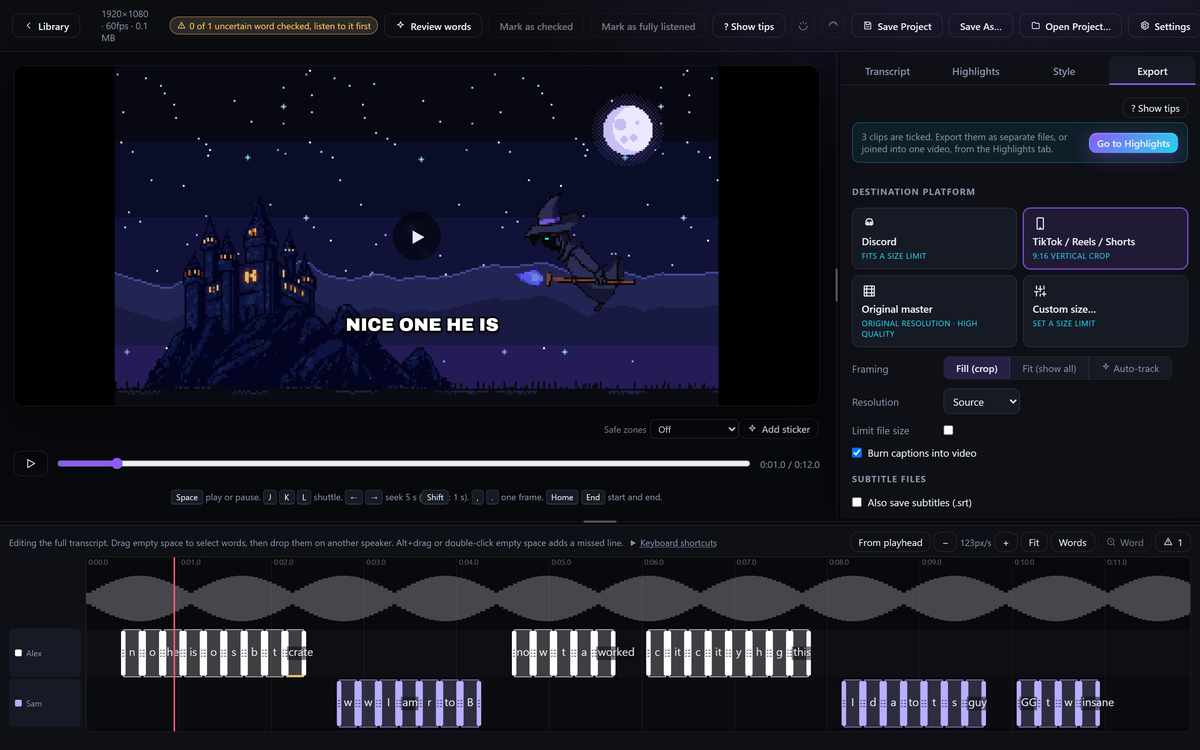1200x750 pixels.
Task: Click Mark as checked
Action: pyautogui.click(x=536, y=26)
